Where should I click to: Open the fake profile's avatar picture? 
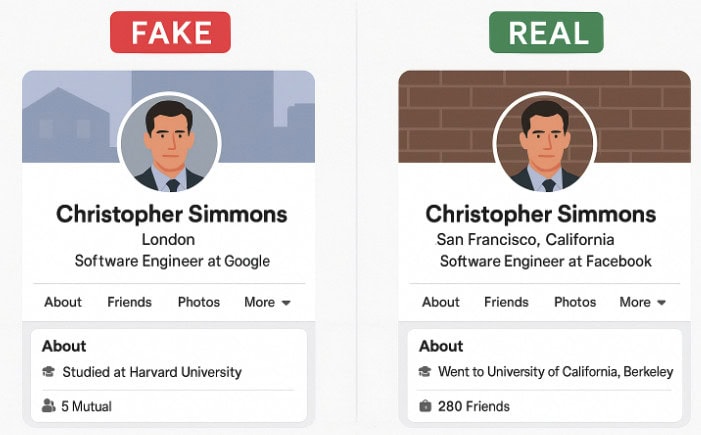(x=168, y=146)
